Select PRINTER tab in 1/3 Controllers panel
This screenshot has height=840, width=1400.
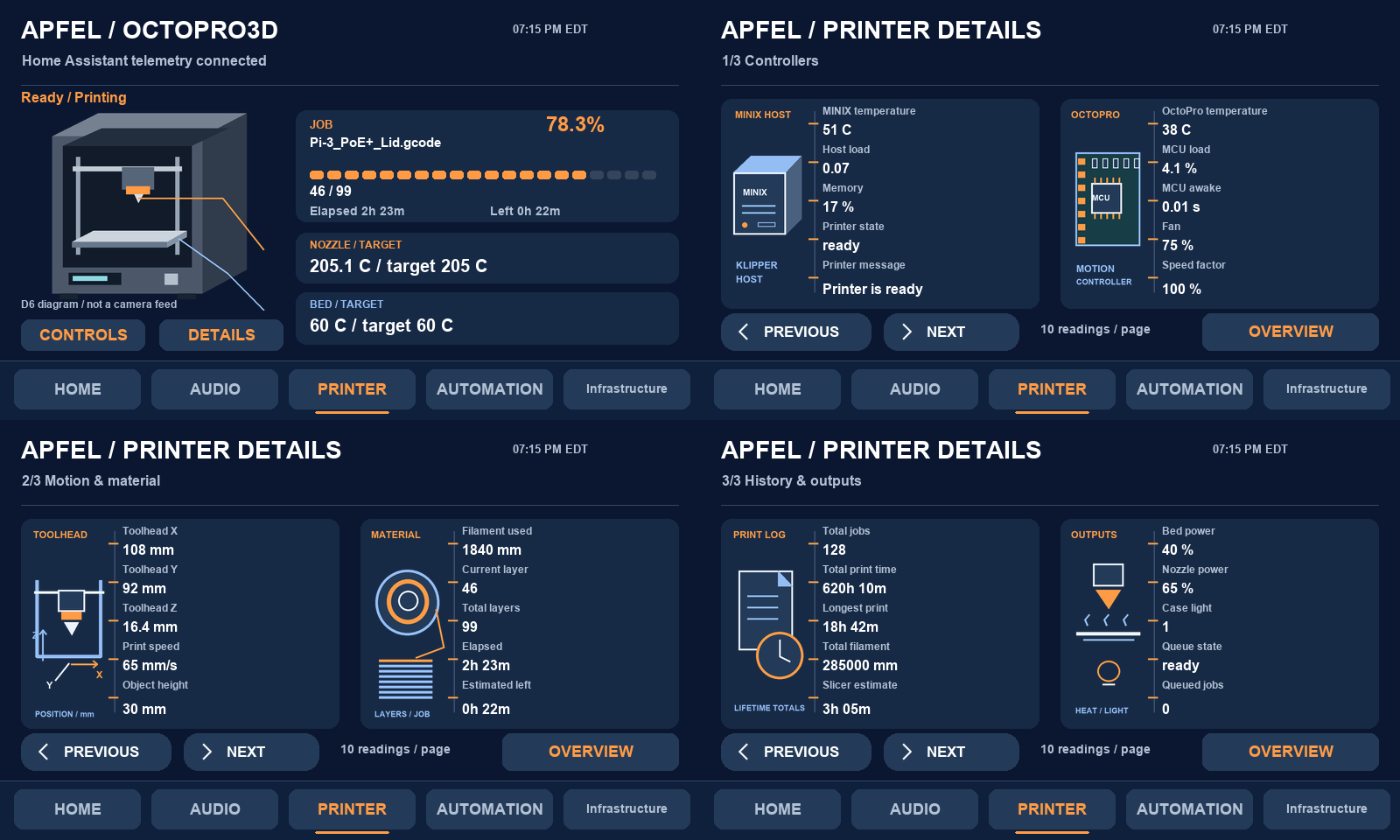[1052, 389]
